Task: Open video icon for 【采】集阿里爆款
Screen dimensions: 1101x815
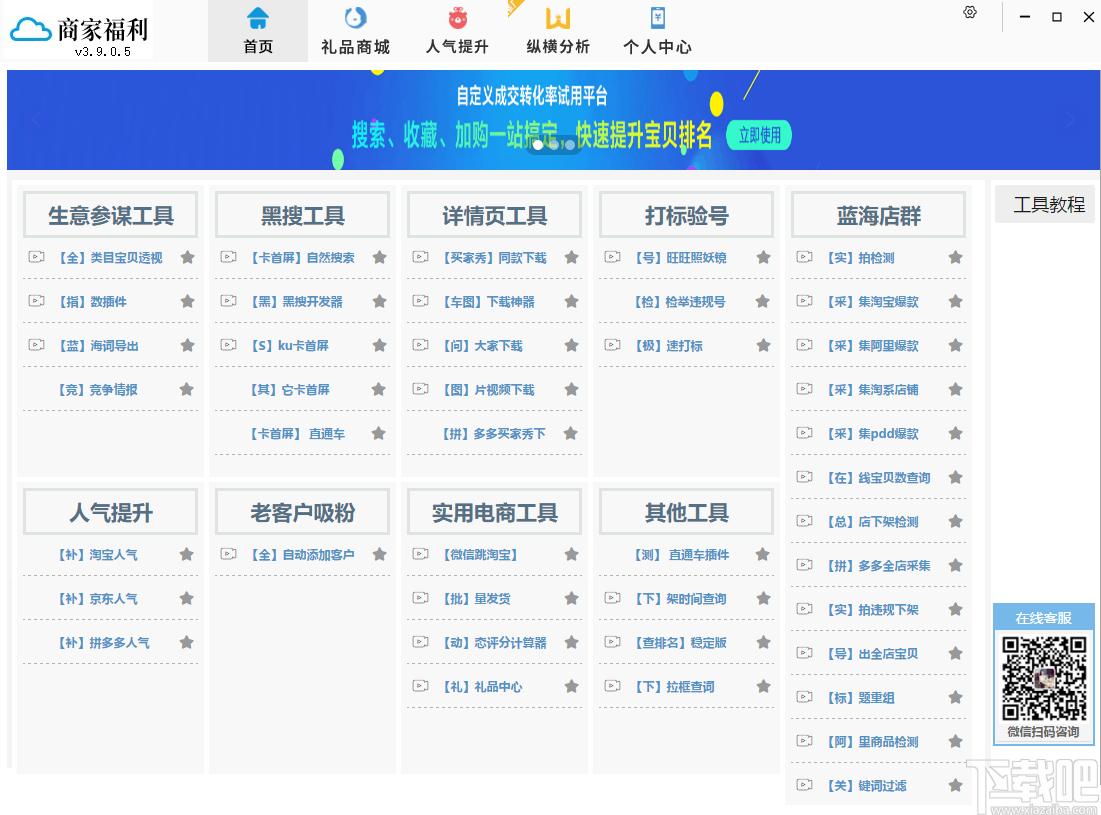Action: point(805,345)
